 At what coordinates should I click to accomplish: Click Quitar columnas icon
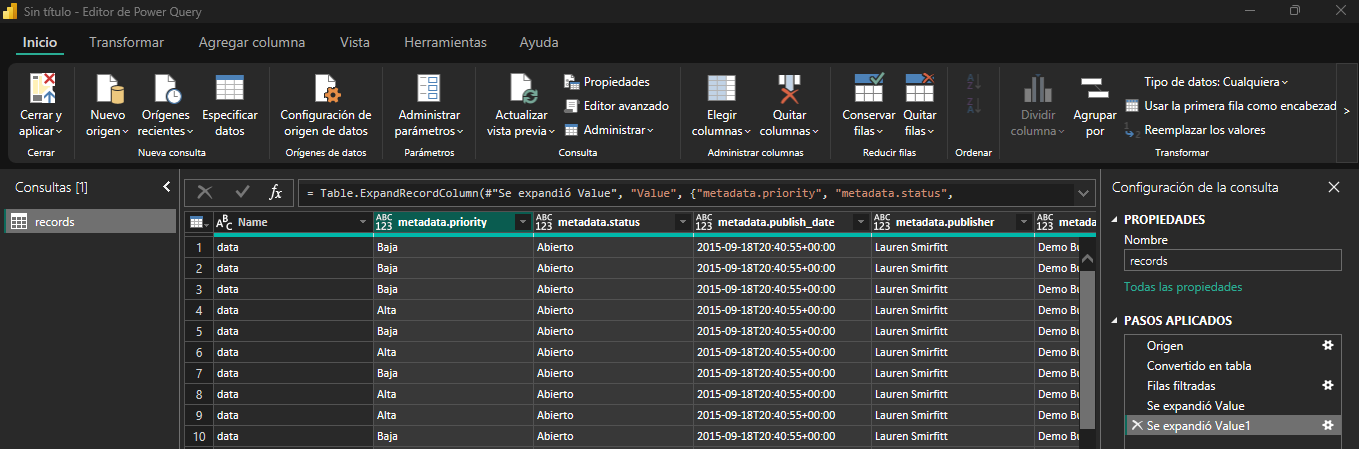tap(789, 88)
